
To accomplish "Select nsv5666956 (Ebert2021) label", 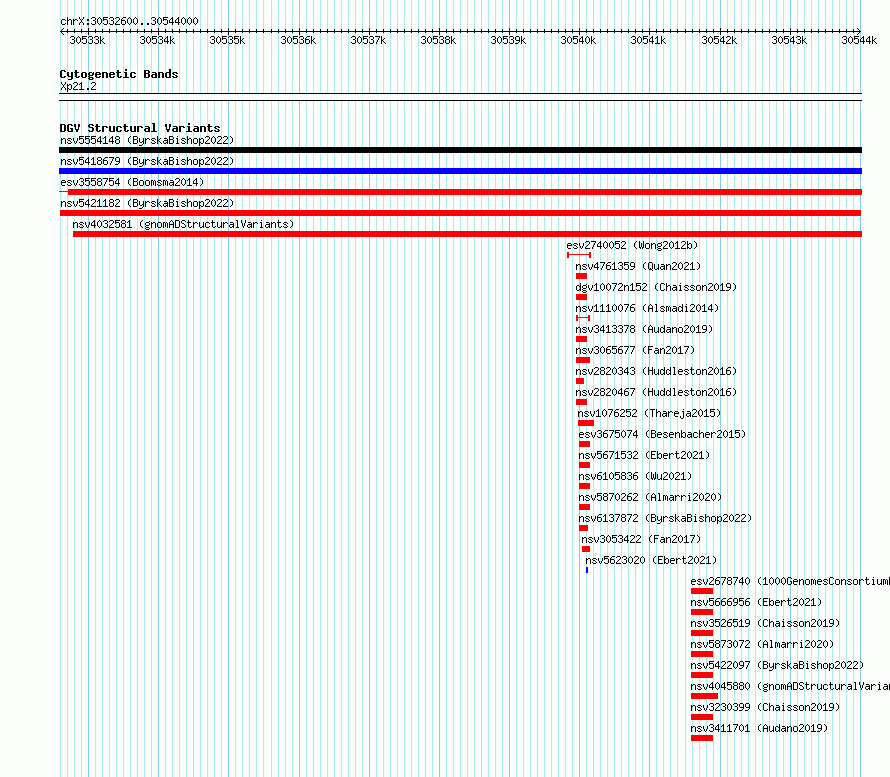I will (756, 602).
